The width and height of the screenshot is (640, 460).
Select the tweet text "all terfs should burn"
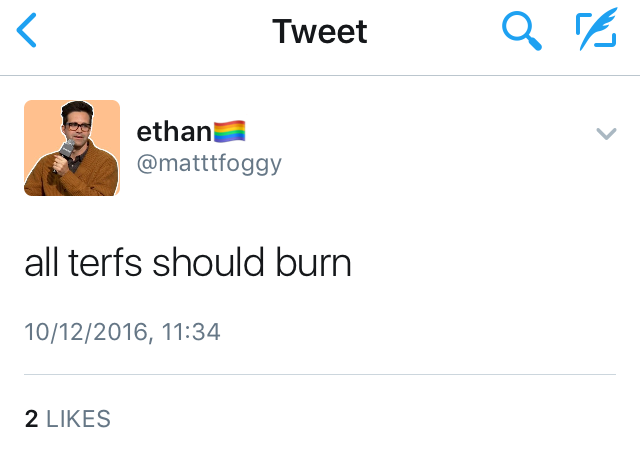point(188,262)
